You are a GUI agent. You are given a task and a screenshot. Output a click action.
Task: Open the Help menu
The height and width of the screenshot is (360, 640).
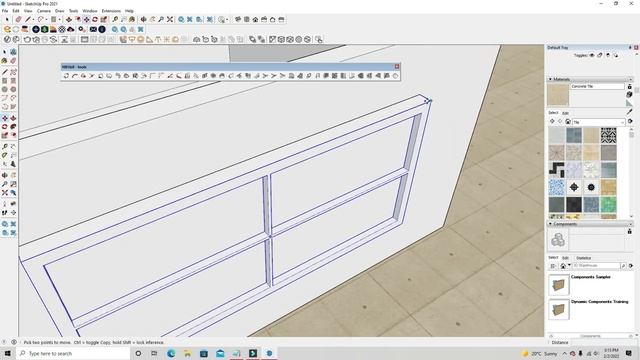click(x=129, y=11)
